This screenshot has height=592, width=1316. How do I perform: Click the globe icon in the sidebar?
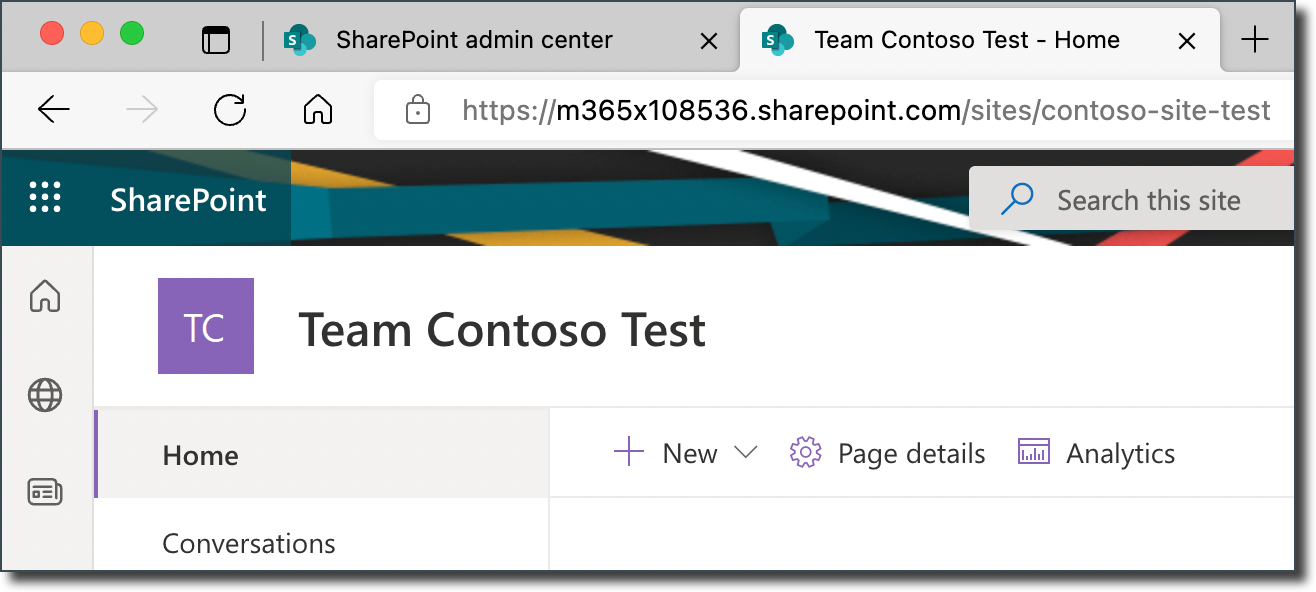click(x=46, y=394)
